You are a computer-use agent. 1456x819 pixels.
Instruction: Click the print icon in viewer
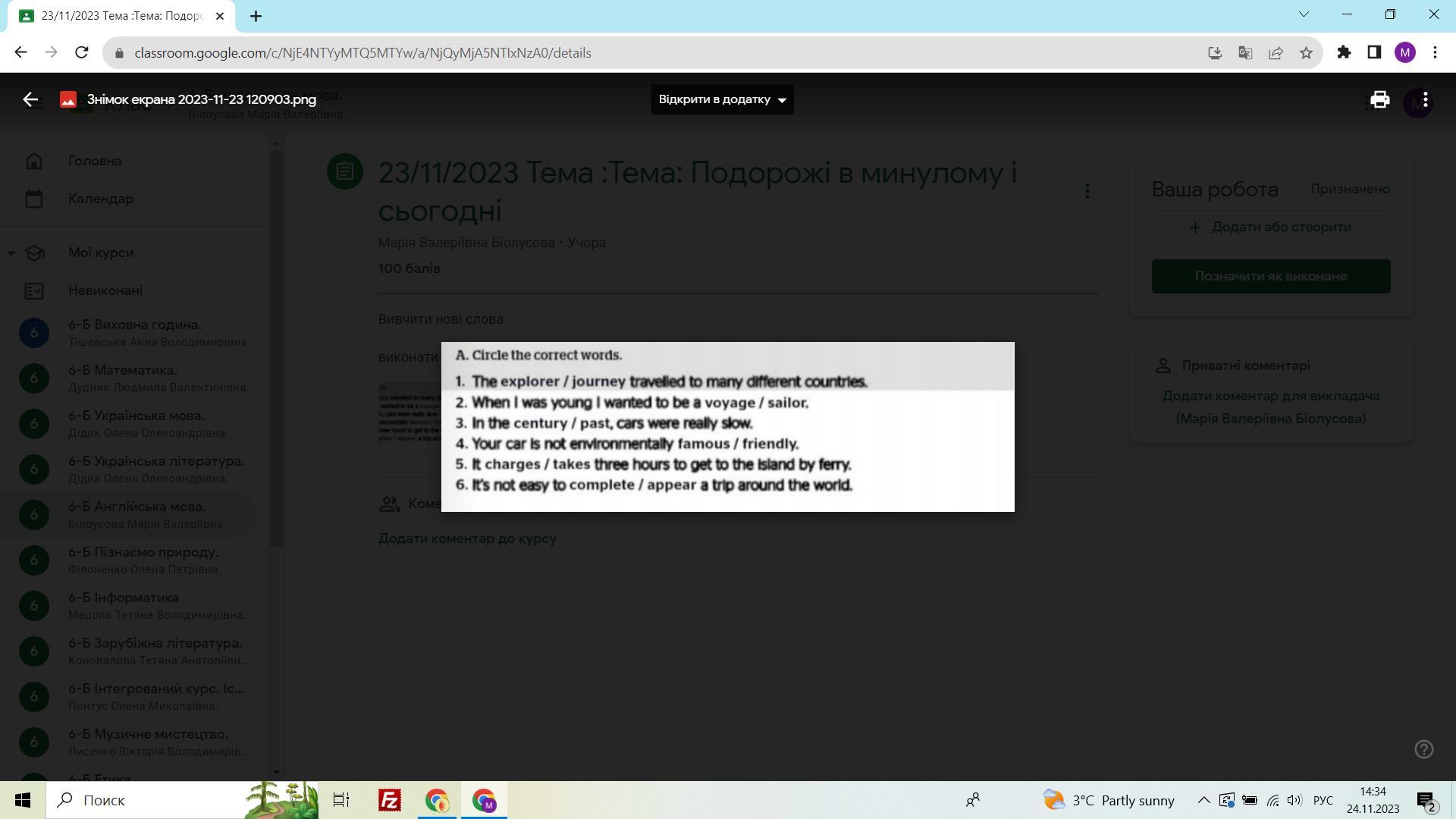pos(1379,99)
